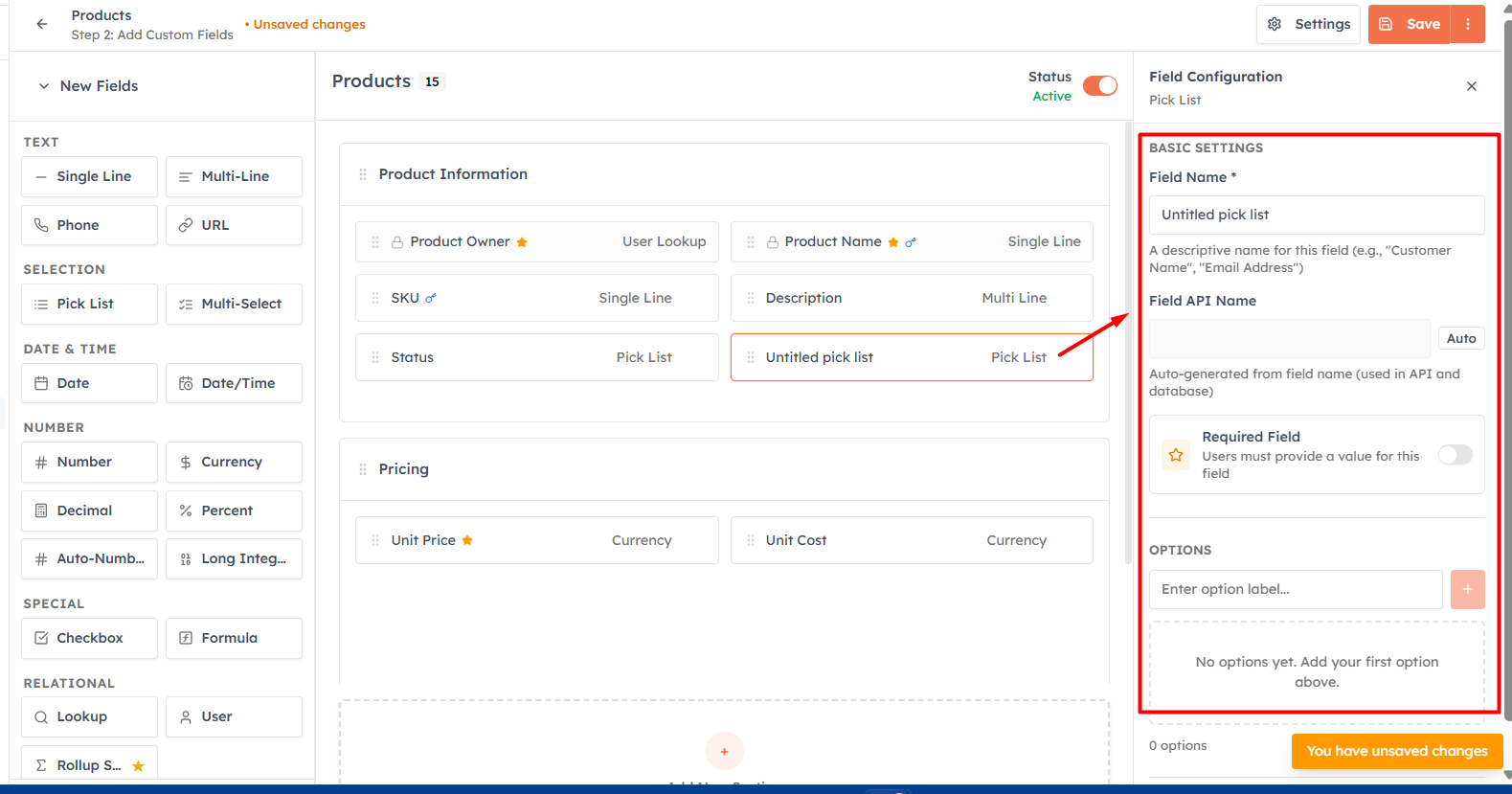Click the round plus add section button
This screenshot has height=794, width=1512.
[x=724, y=751]
